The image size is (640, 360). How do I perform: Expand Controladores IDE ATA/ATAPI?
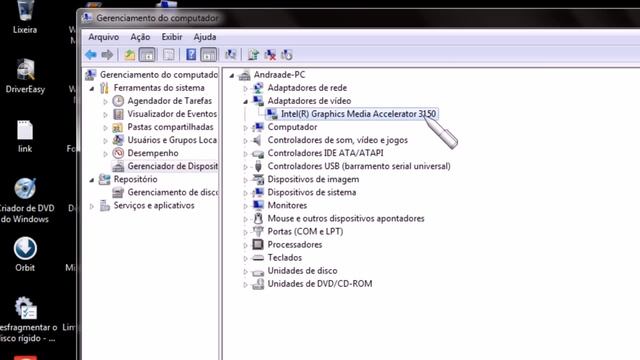coord(245,154)
